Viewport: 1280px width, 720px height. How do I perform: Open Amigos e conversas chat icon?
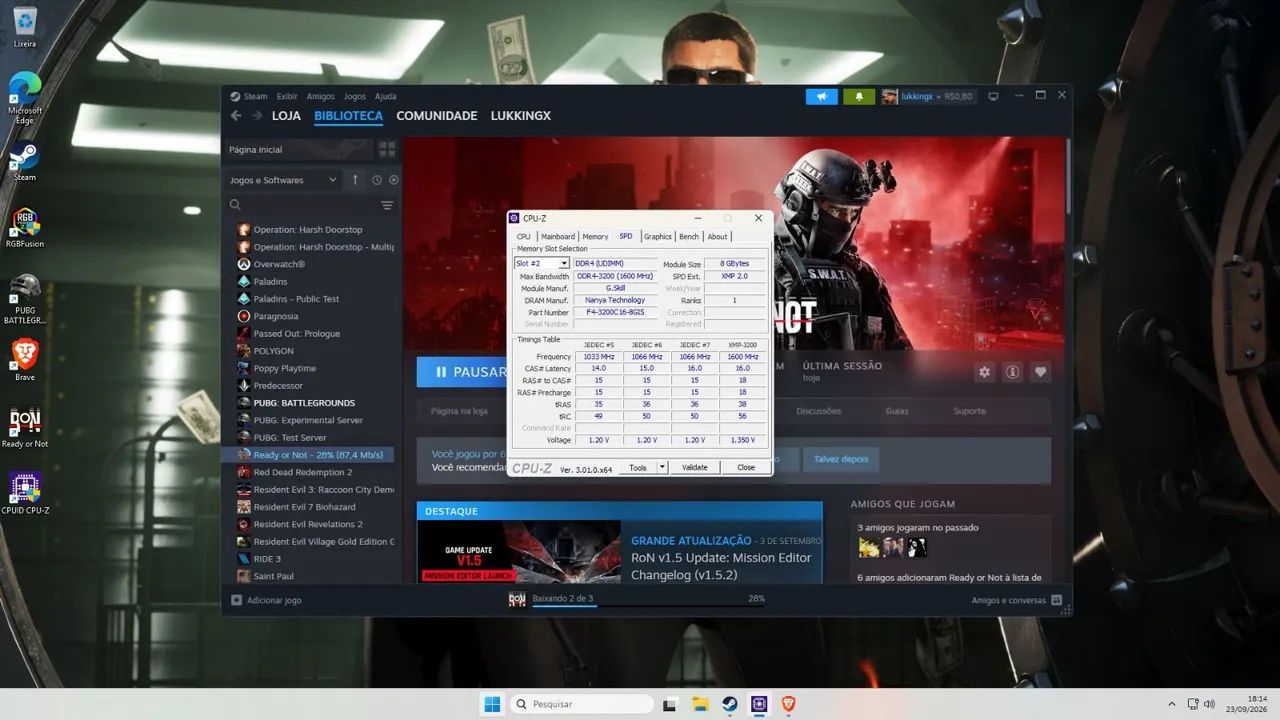(1056, 600)
